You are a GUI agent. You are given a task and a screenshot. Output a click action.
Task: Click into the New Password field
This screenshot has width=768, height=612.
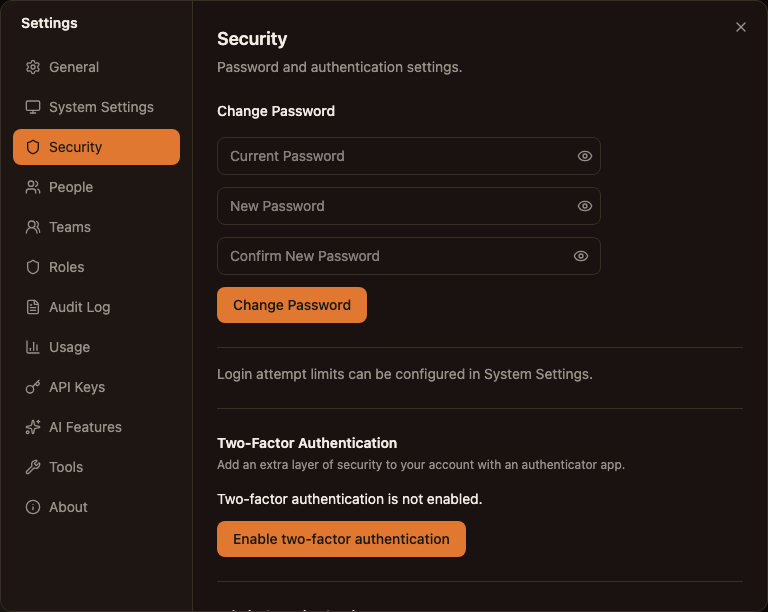click(409, 206)
